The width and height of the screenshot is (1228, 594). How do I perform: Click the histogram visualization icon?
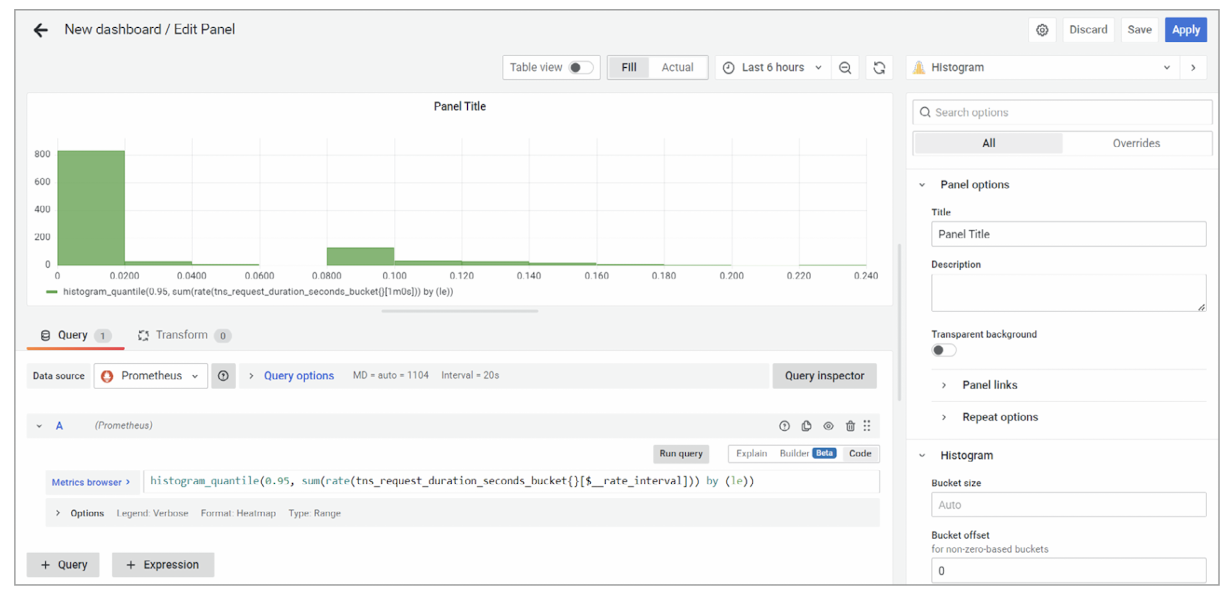point(919,68)
